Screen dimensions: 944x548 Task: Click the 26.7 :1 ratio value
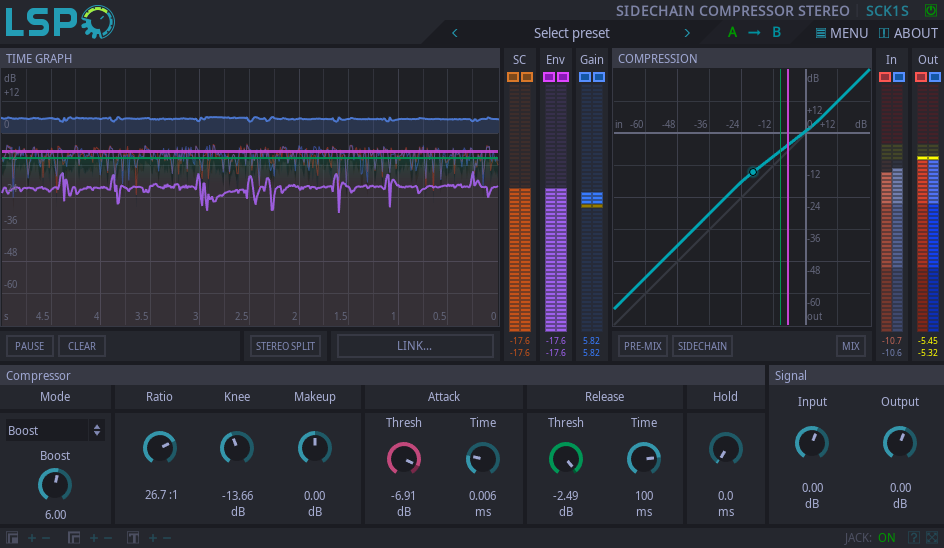point(161,495)
